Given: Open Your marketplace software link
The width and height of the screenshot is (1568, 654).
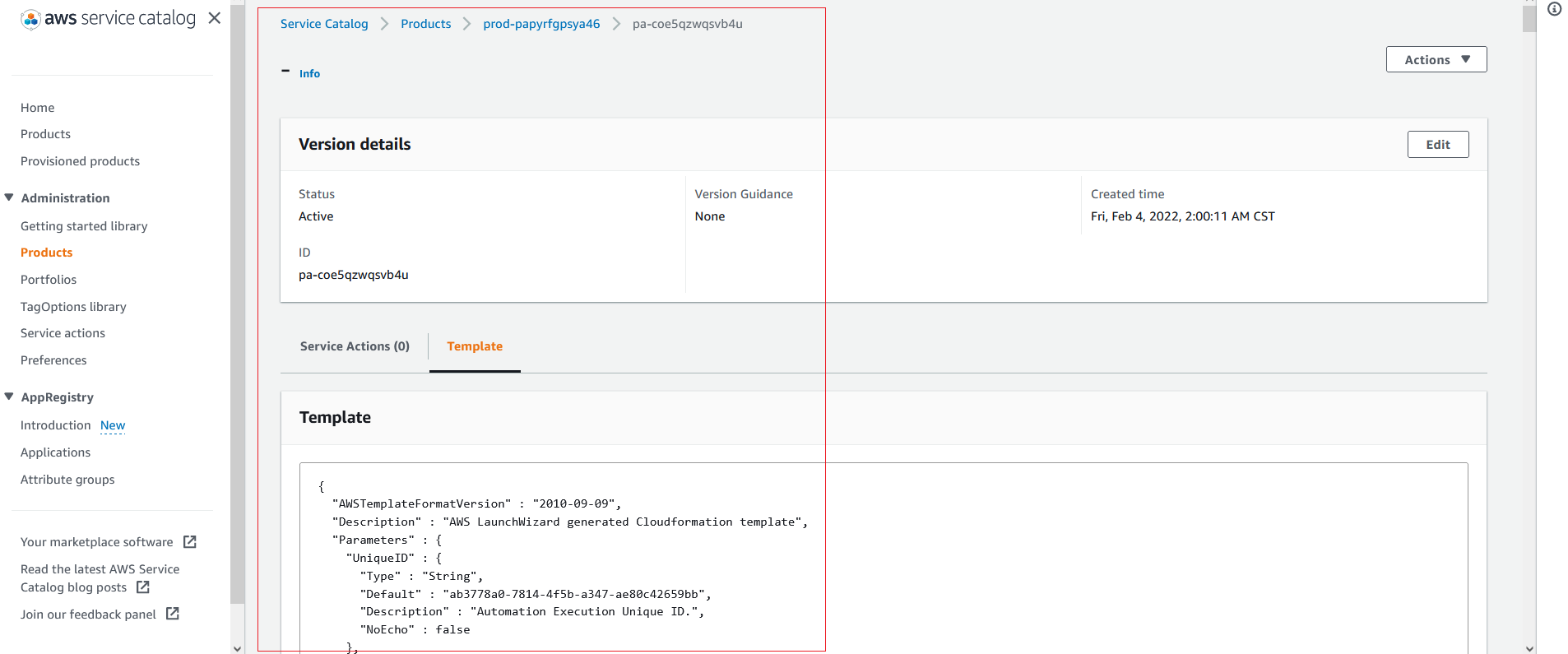Looking at the screenshot, I should (97, 542).
